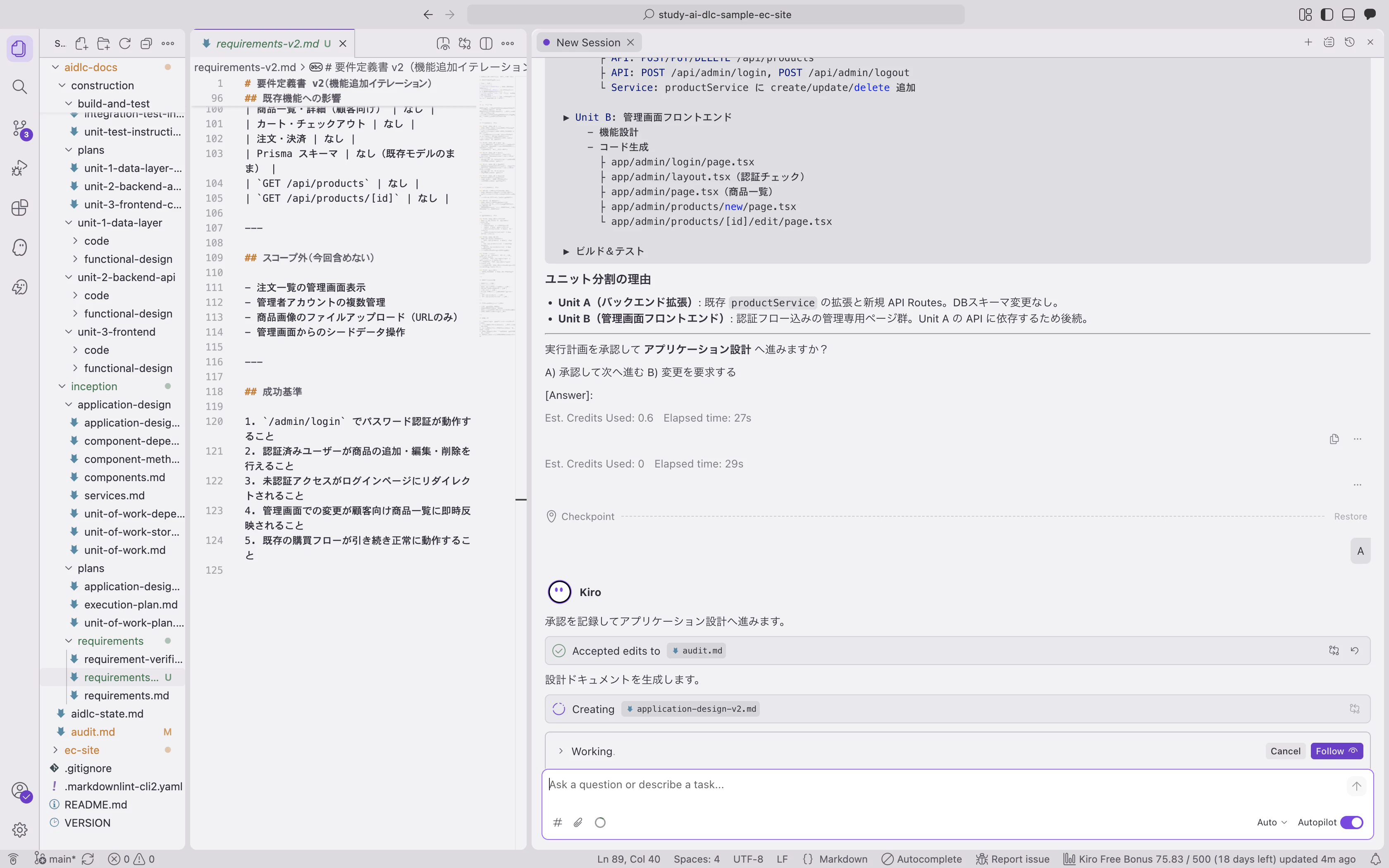
Task: Open markdown preview to the side
Action: 443,44
